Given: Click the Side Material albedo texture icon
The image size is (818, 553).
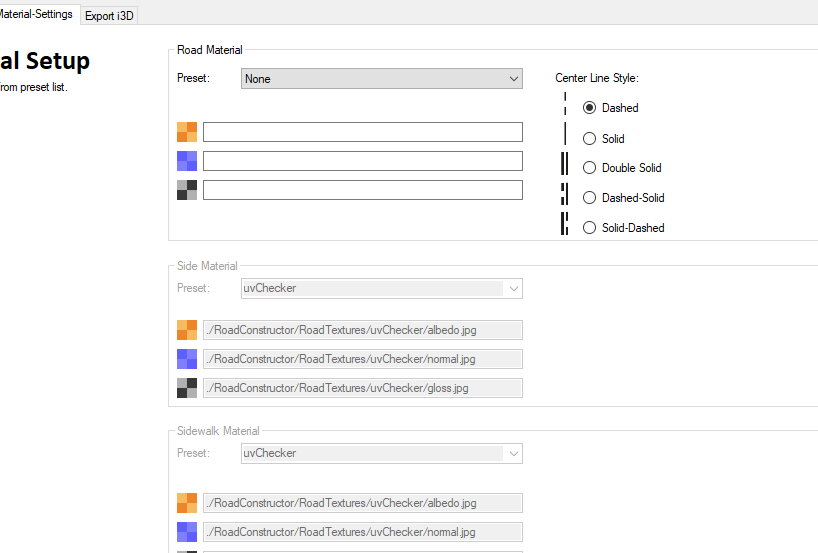Looking at the screenshot, I should (187, 330).
